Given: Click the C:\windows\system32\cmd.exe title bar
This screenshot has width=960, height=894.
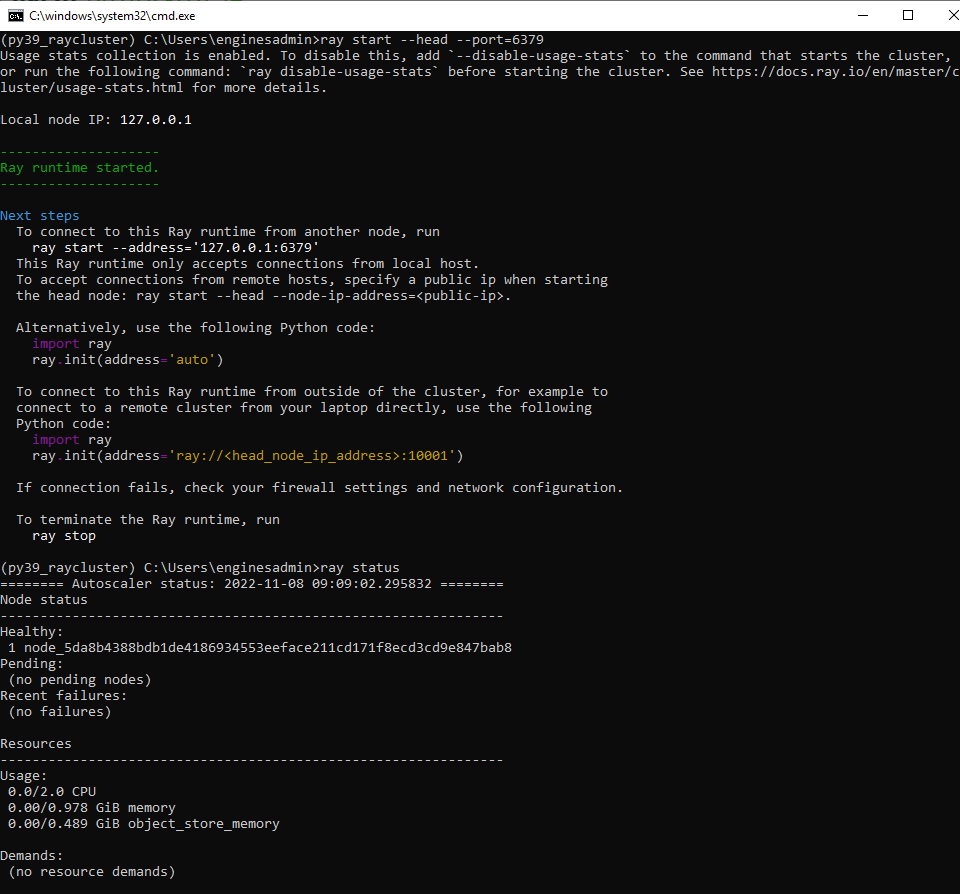Looking at the screenshot, I should (110, 15).
